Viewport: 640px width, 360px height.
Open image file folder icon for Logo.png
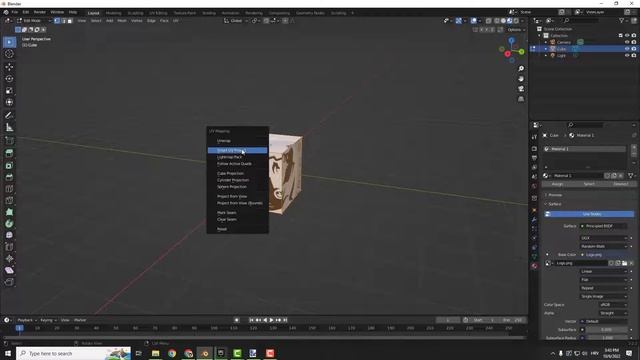pyautogui.click(x=624, y=263)
